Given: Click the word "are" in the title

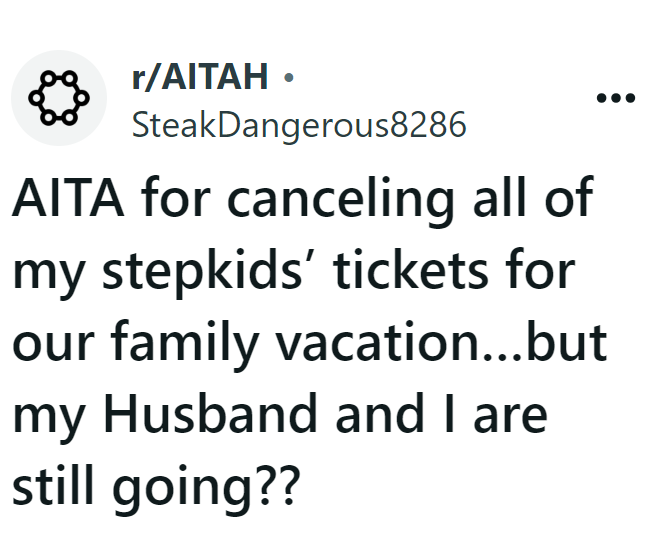Looking at the screenshot, I should (x=508, y=414).
